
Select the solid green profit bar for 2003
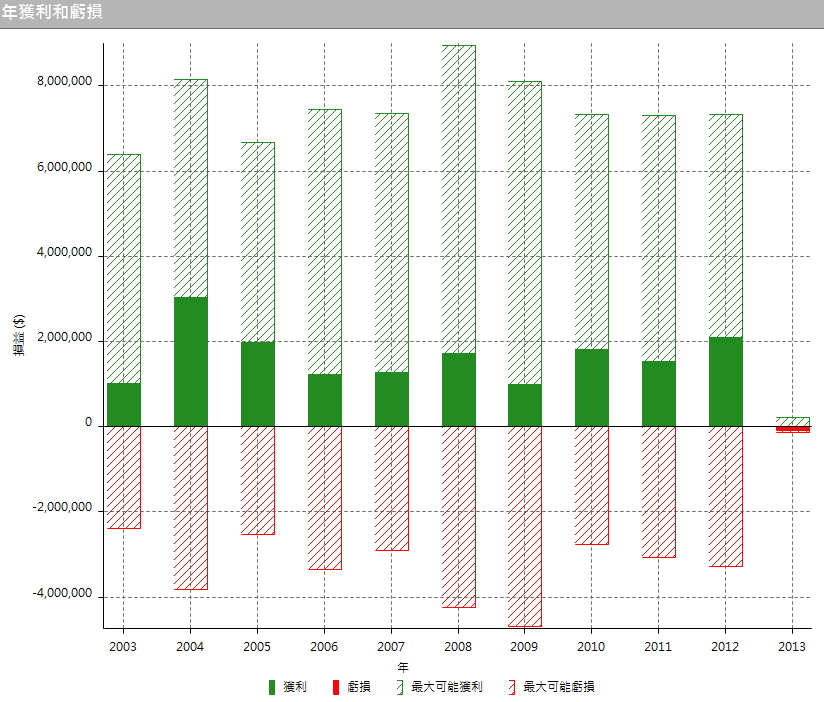[123, 405]
